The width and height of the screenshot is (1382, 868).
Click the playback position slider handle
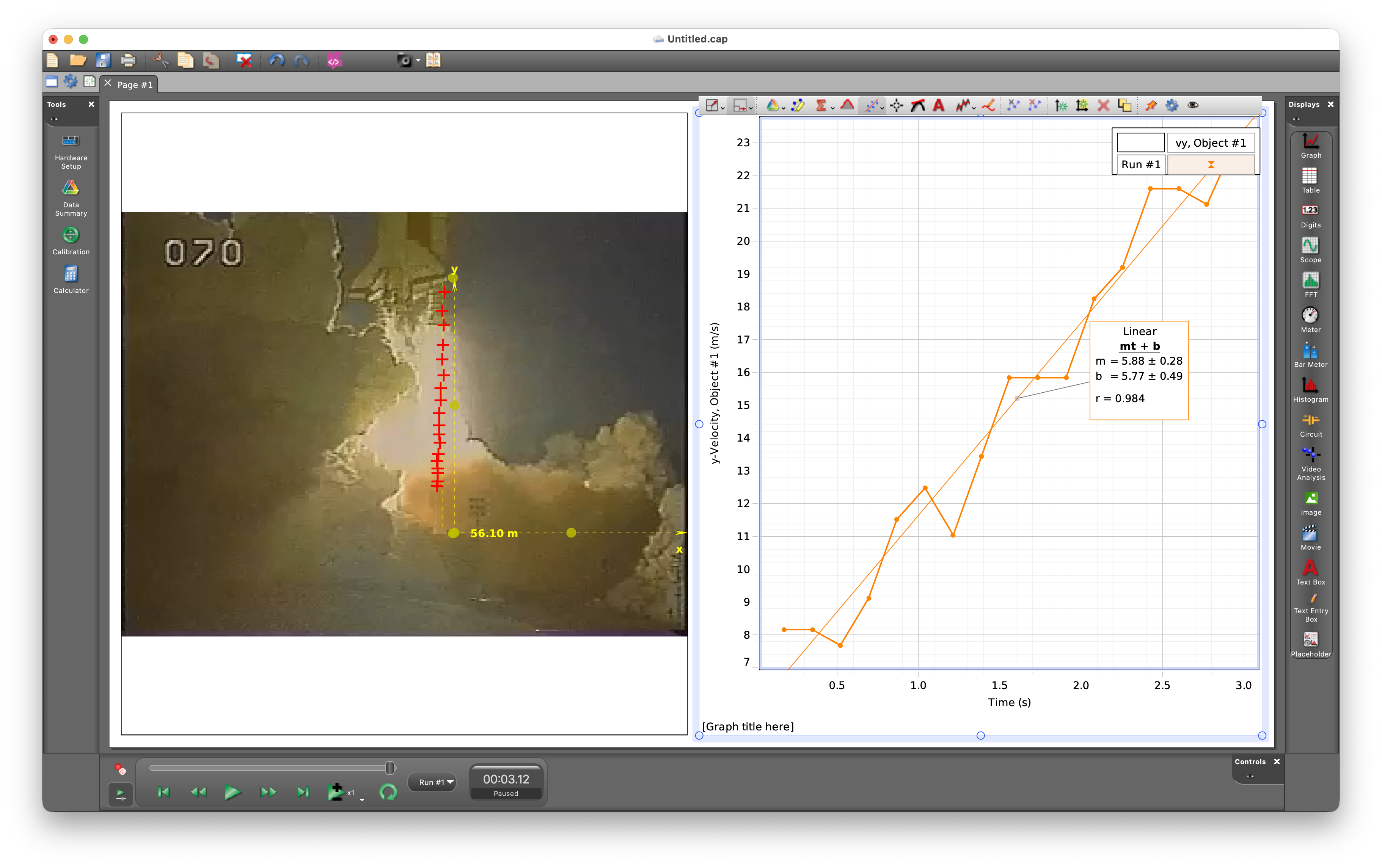click(390, 768)
